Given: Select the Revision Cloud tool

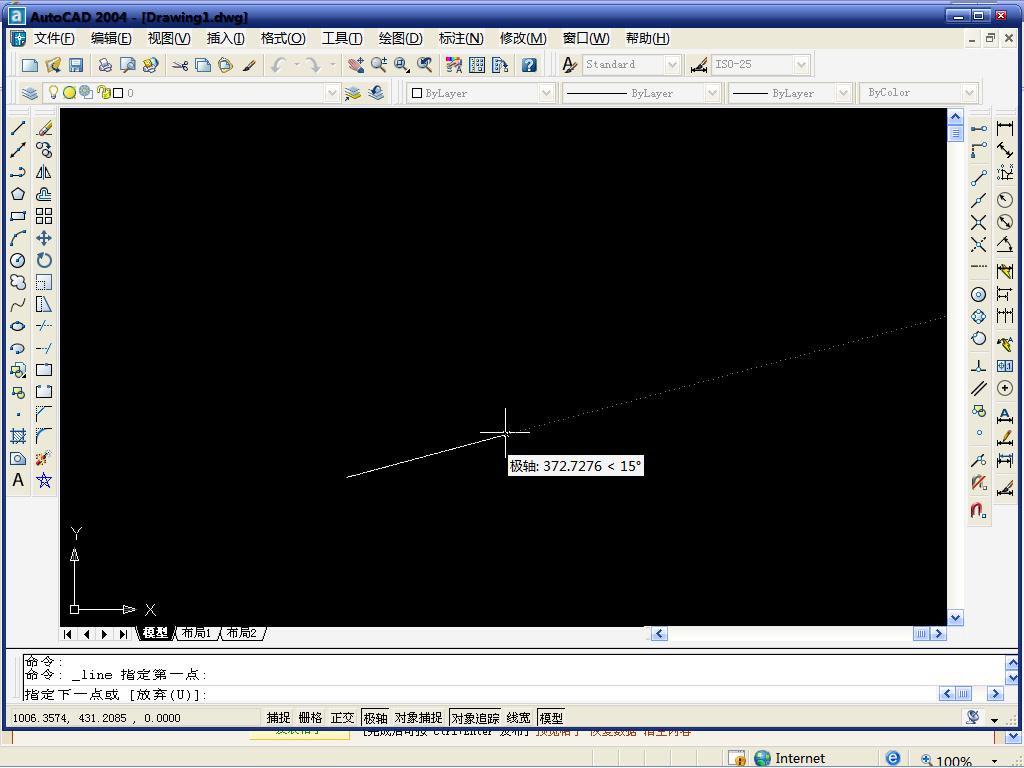Looking at the screenshot, I should (18, 282).
